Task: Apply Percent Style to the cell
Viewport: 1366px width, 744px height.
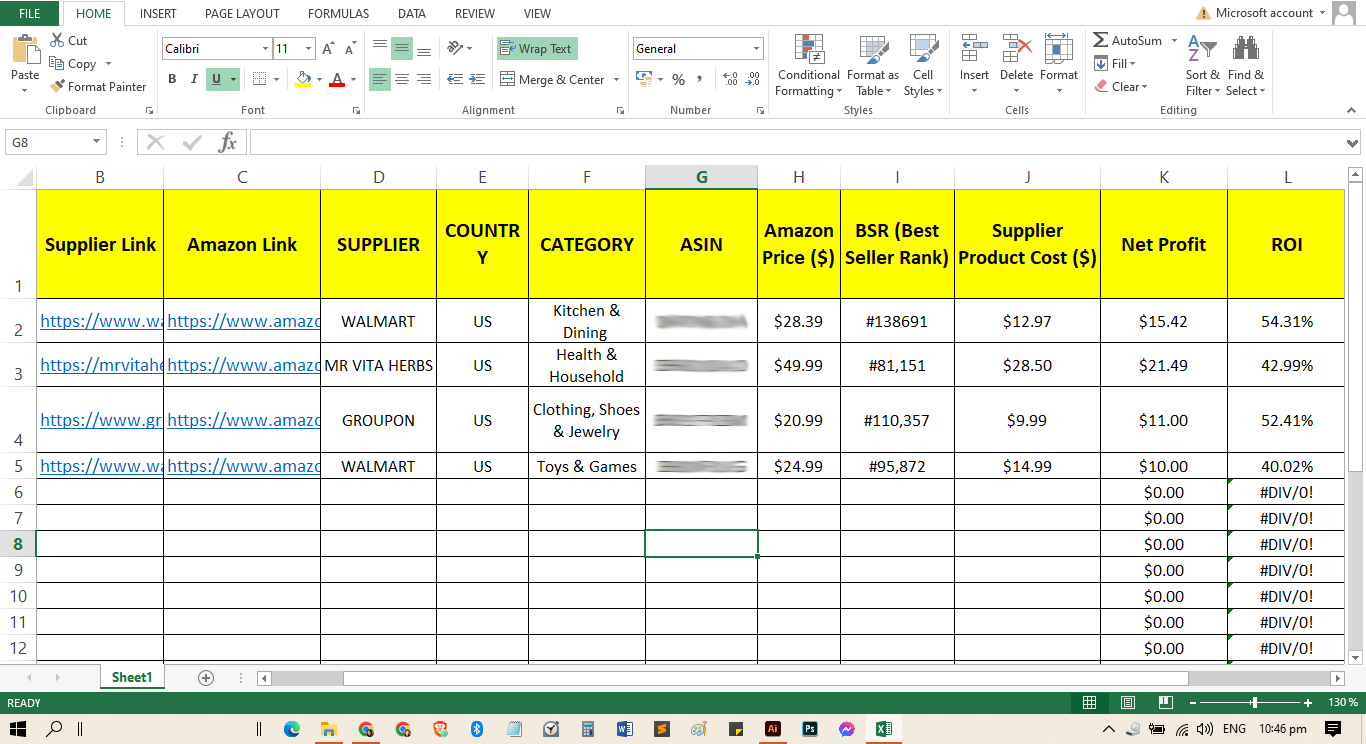Action: click(x=678, y=79)
